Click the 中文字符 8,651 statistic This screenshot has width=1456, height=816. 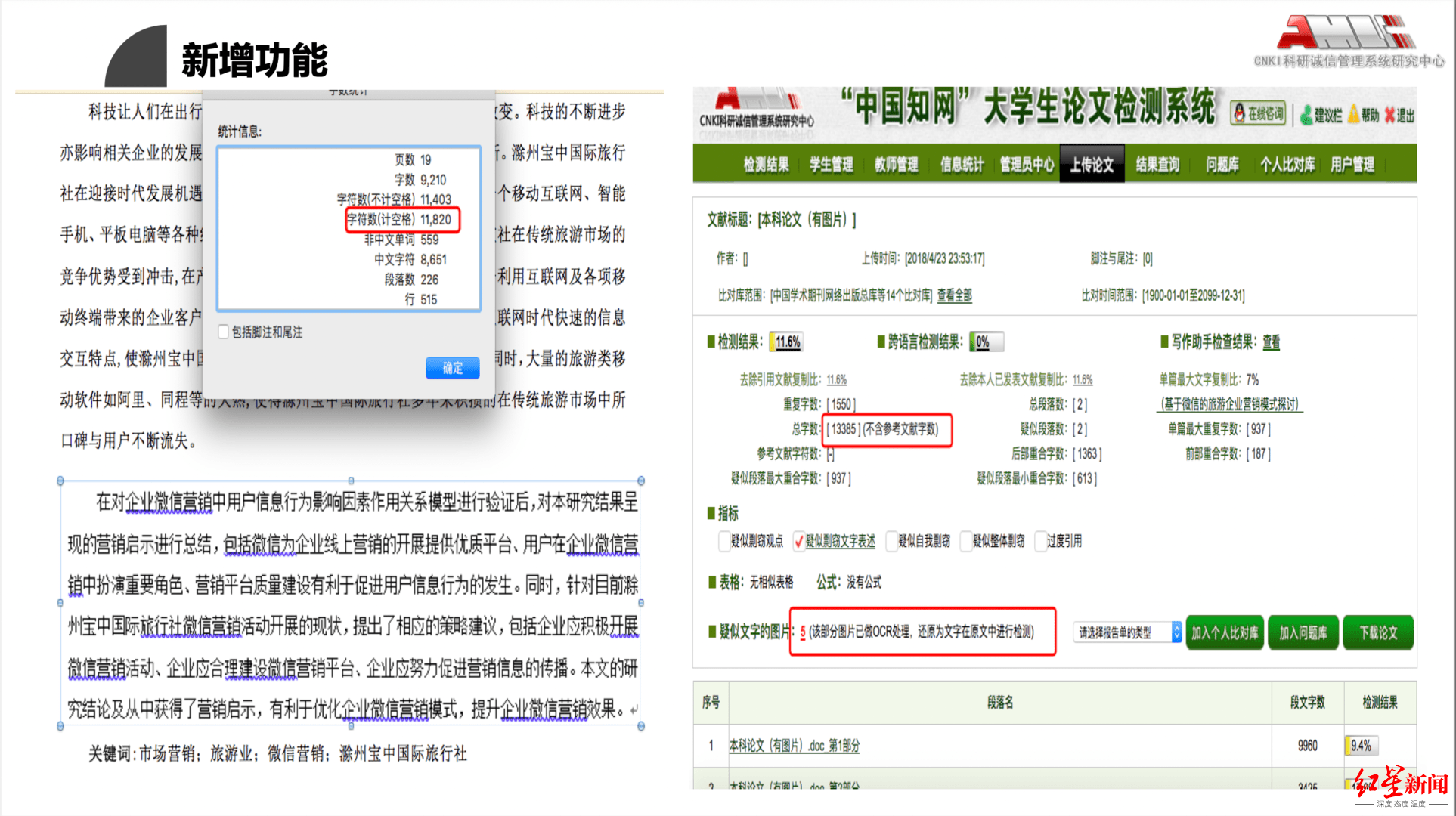click(410, 259)
